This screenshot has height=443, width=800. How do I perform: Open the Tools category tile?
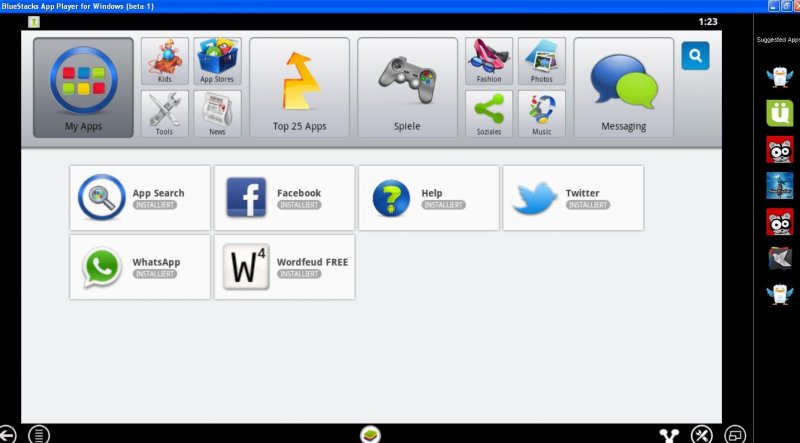tap(165, 114)
